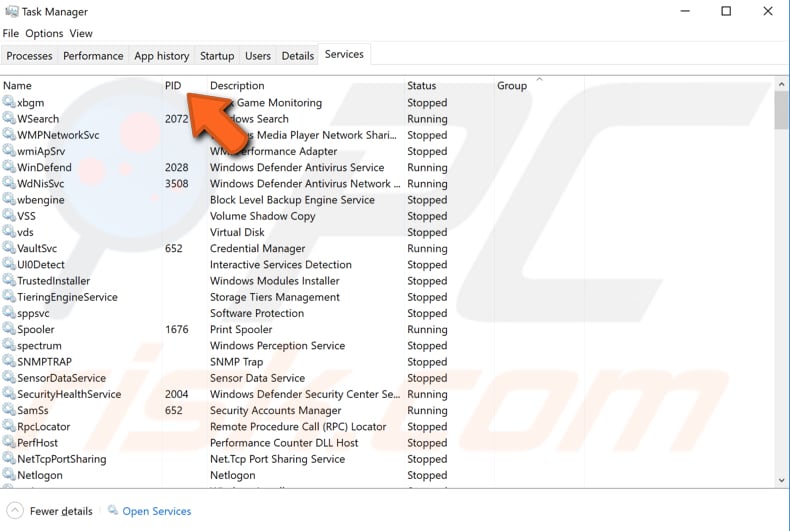Click the UI0Detect service icon

coord(9,263)
